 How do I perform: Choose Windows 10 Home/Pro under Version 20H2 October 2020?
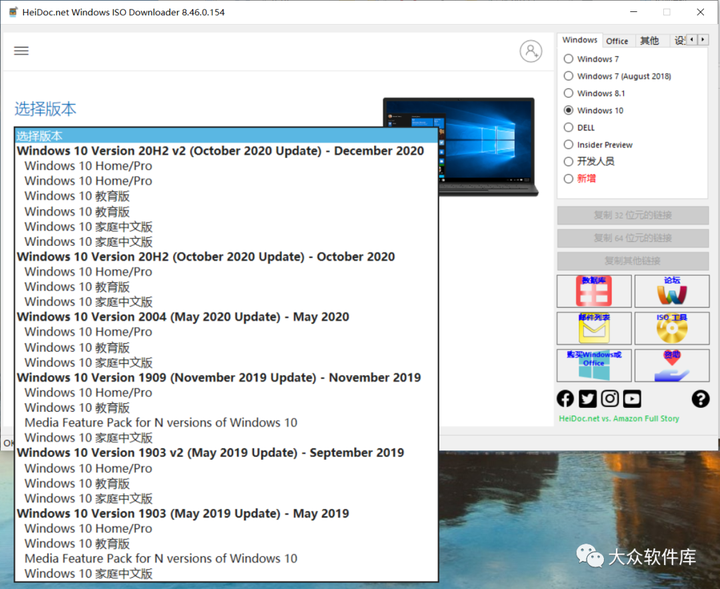pos(226,271)
